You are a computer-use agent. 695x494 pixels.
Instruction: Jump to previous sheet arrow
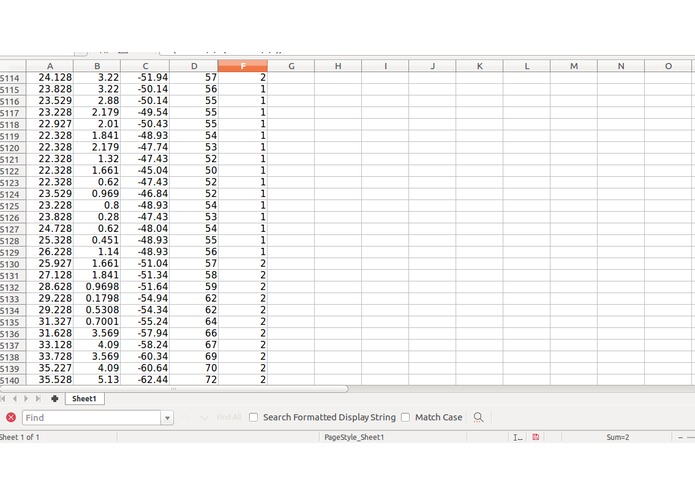[x=15, y=399]
